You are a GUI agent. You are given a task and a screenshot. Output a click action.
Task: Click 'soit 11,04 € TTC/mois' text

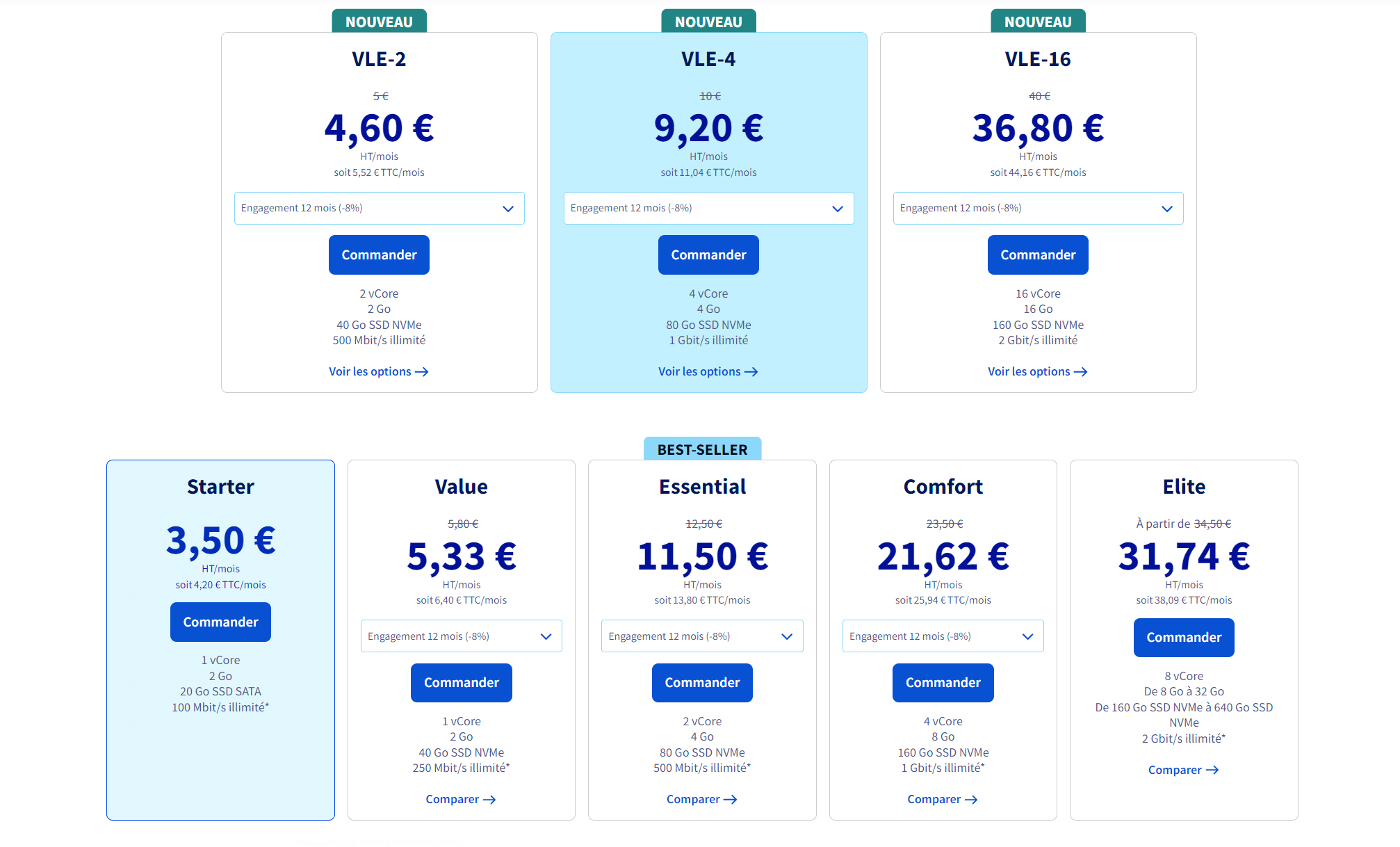pos(708,172)
